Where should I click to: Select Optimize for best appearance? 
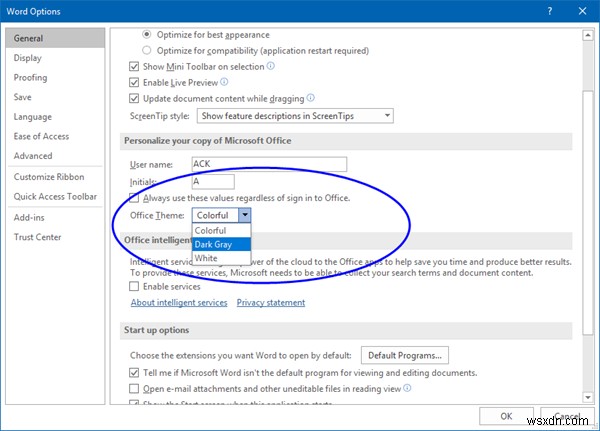point(147,34)
